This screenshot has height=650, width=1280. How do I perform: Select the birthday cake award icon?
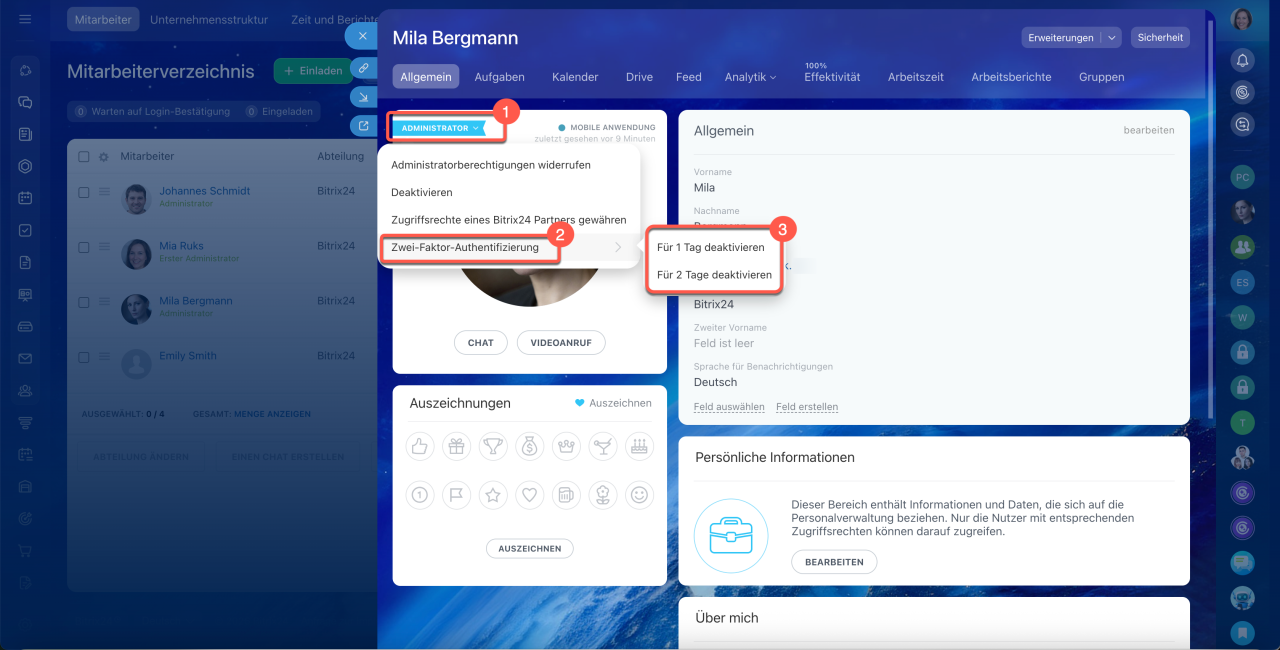click(x=639, y=447)
